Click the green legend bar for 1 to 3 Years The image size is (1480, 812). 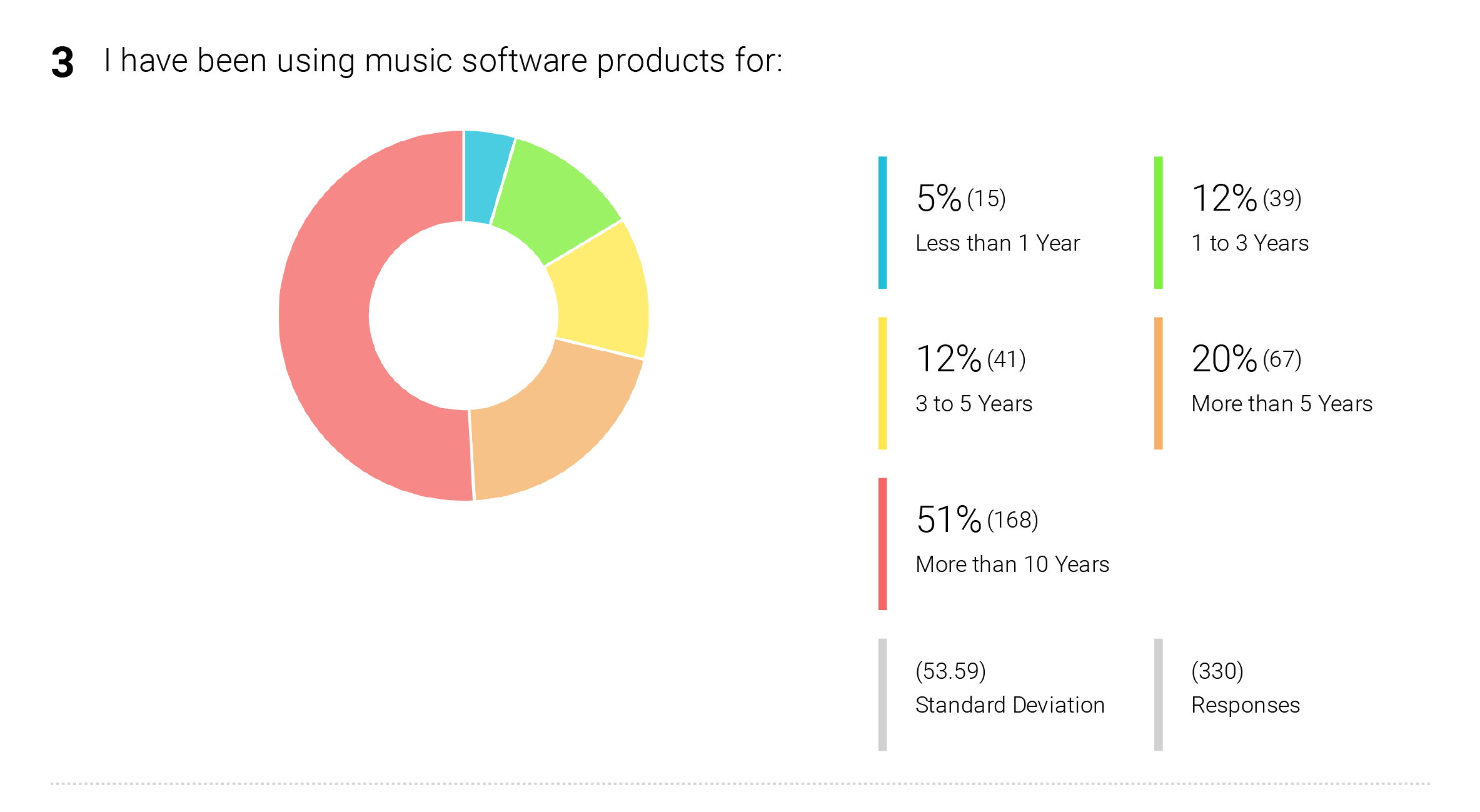pyautogui.click(x=1158, y=223)
